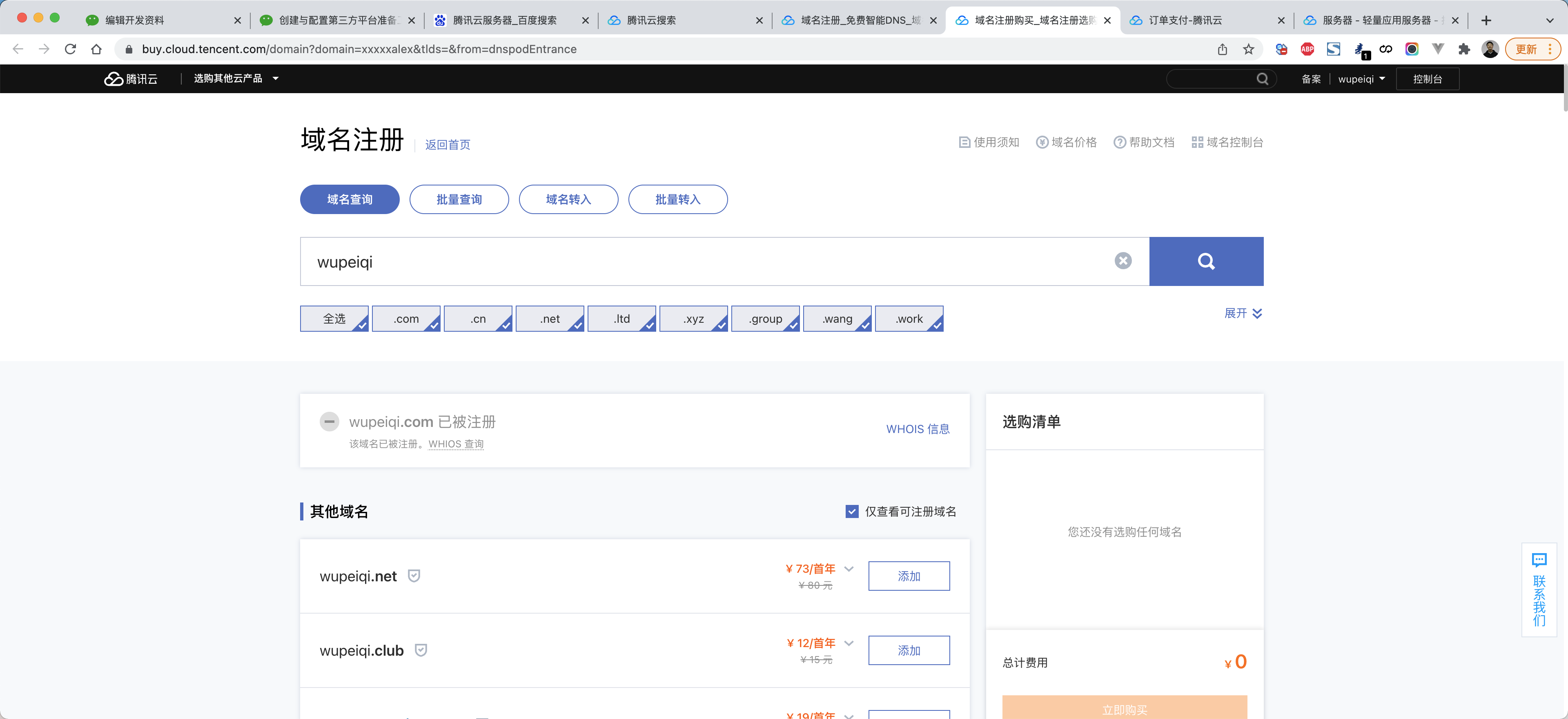Toggle the 全选 suffix option
Viewport: 1568px width, 719px height.
pos(334,318)
